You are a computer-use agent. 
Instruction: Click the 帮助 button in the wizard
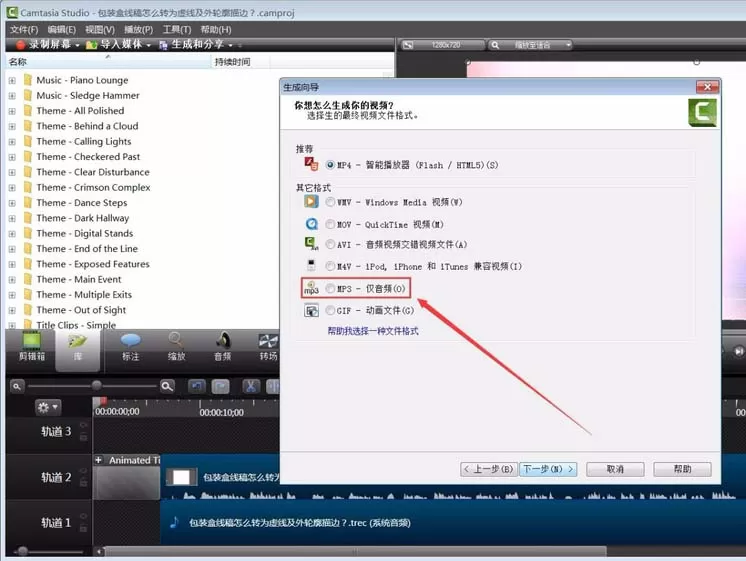pos(682,469)
